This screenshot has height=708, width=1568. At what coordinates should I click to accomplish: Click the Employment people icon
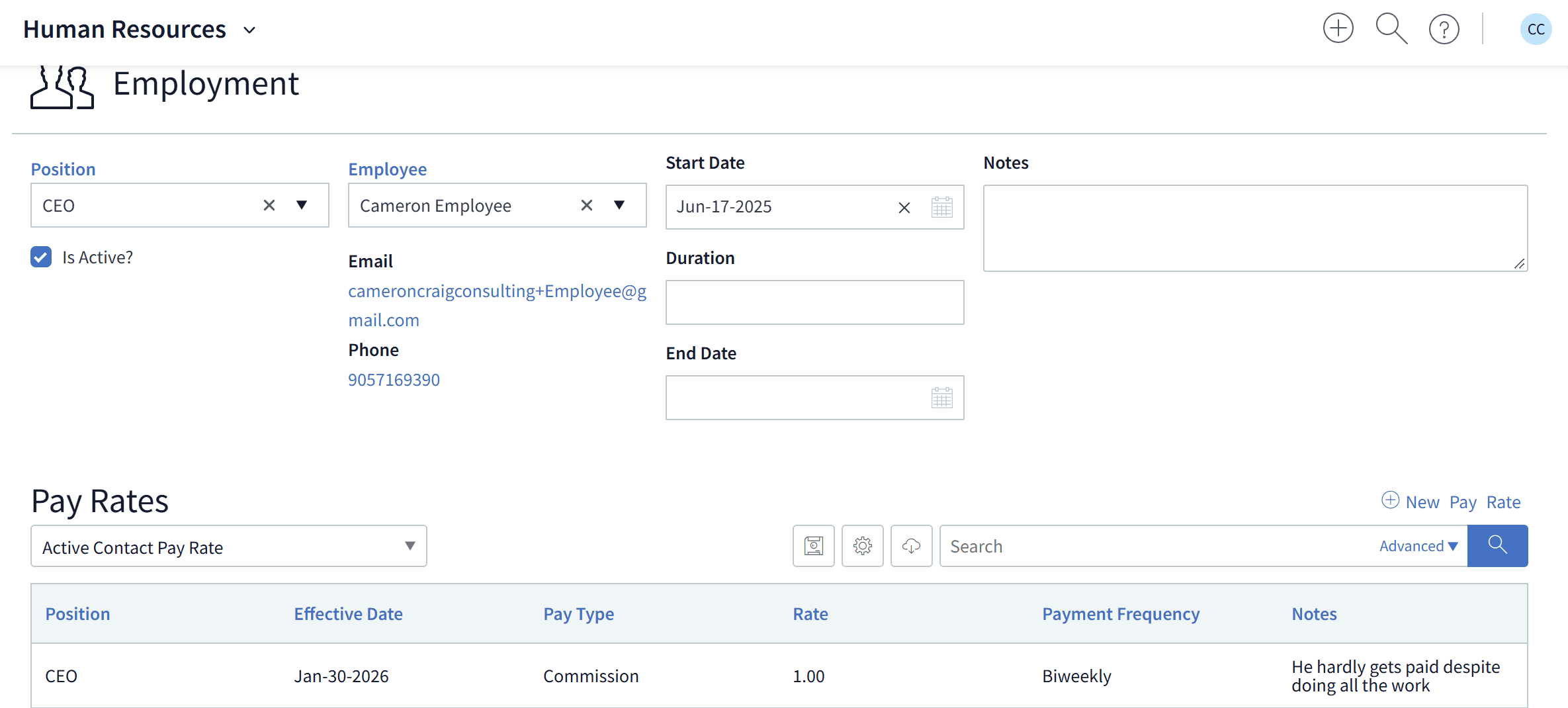[x=62, y=87]
